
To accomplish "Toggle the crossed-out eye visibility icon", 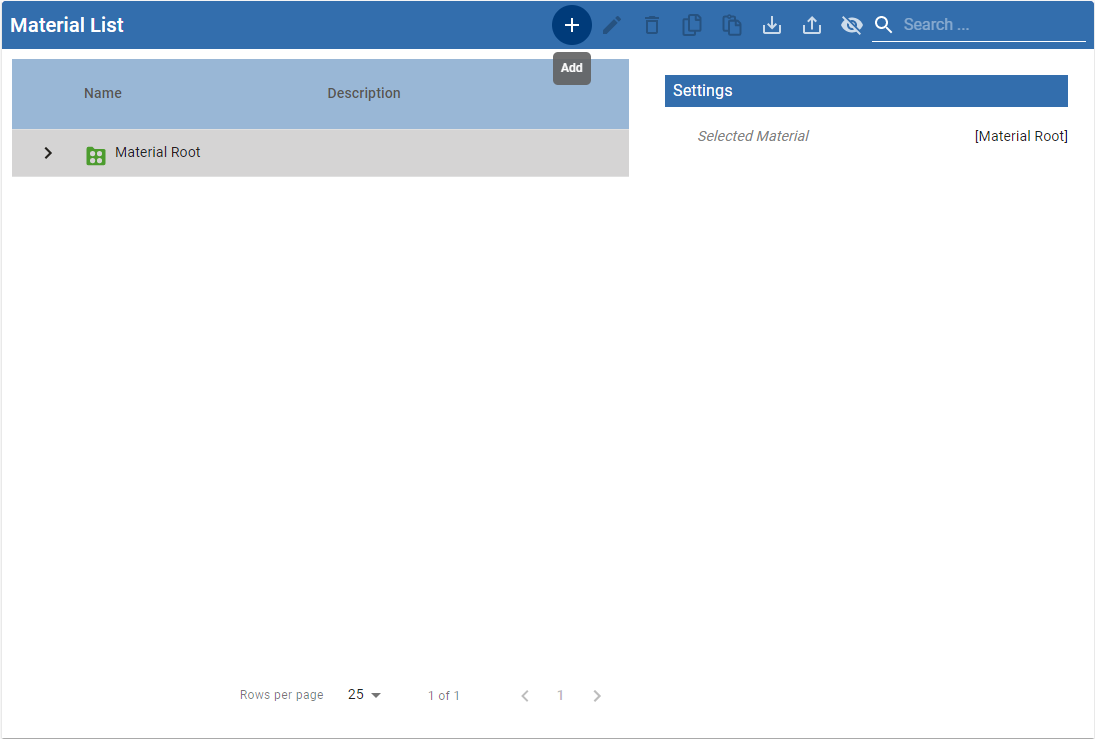I will point(852,25).
